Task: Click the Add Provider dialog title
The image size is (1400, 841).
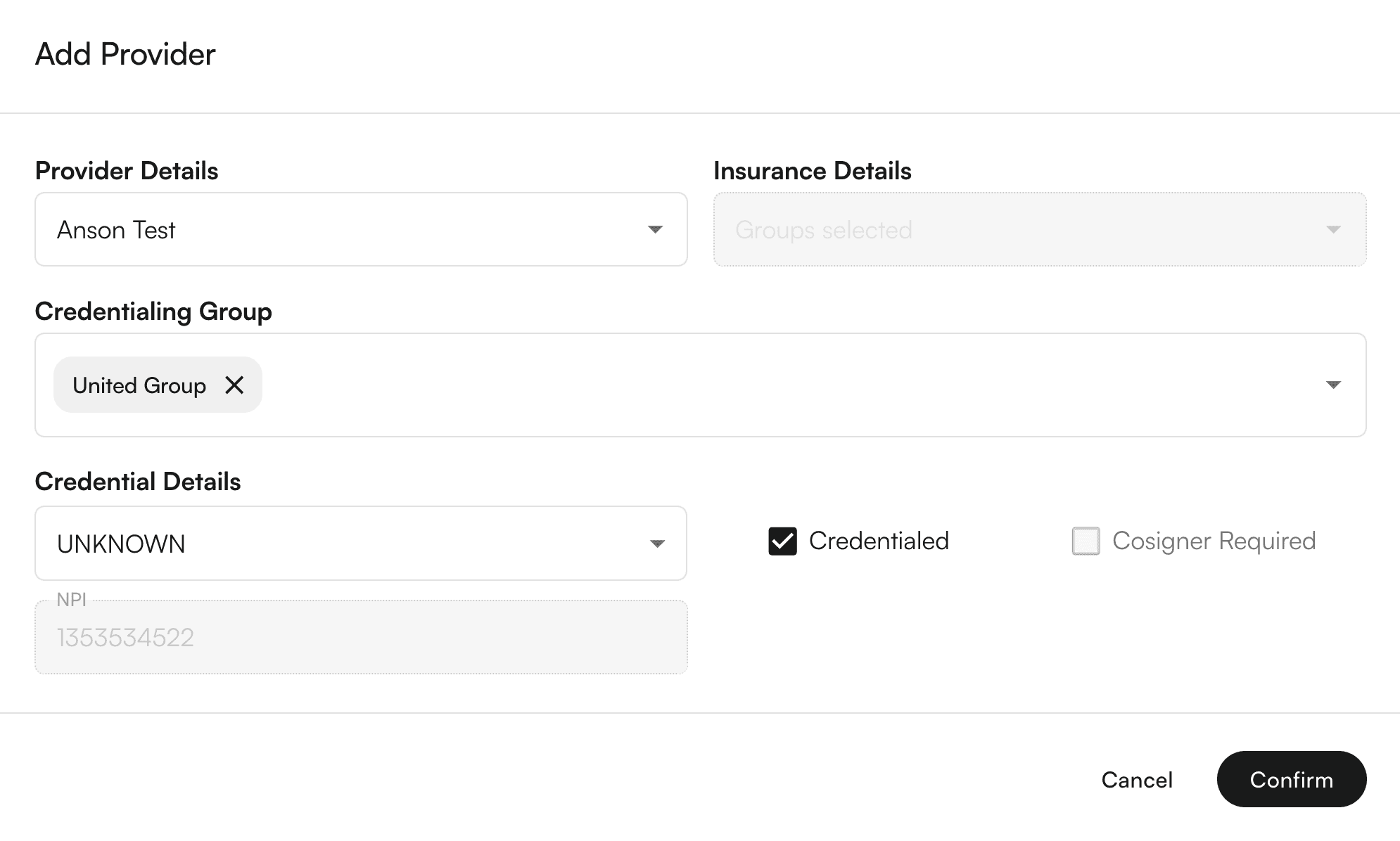Action: click(125, 54)
